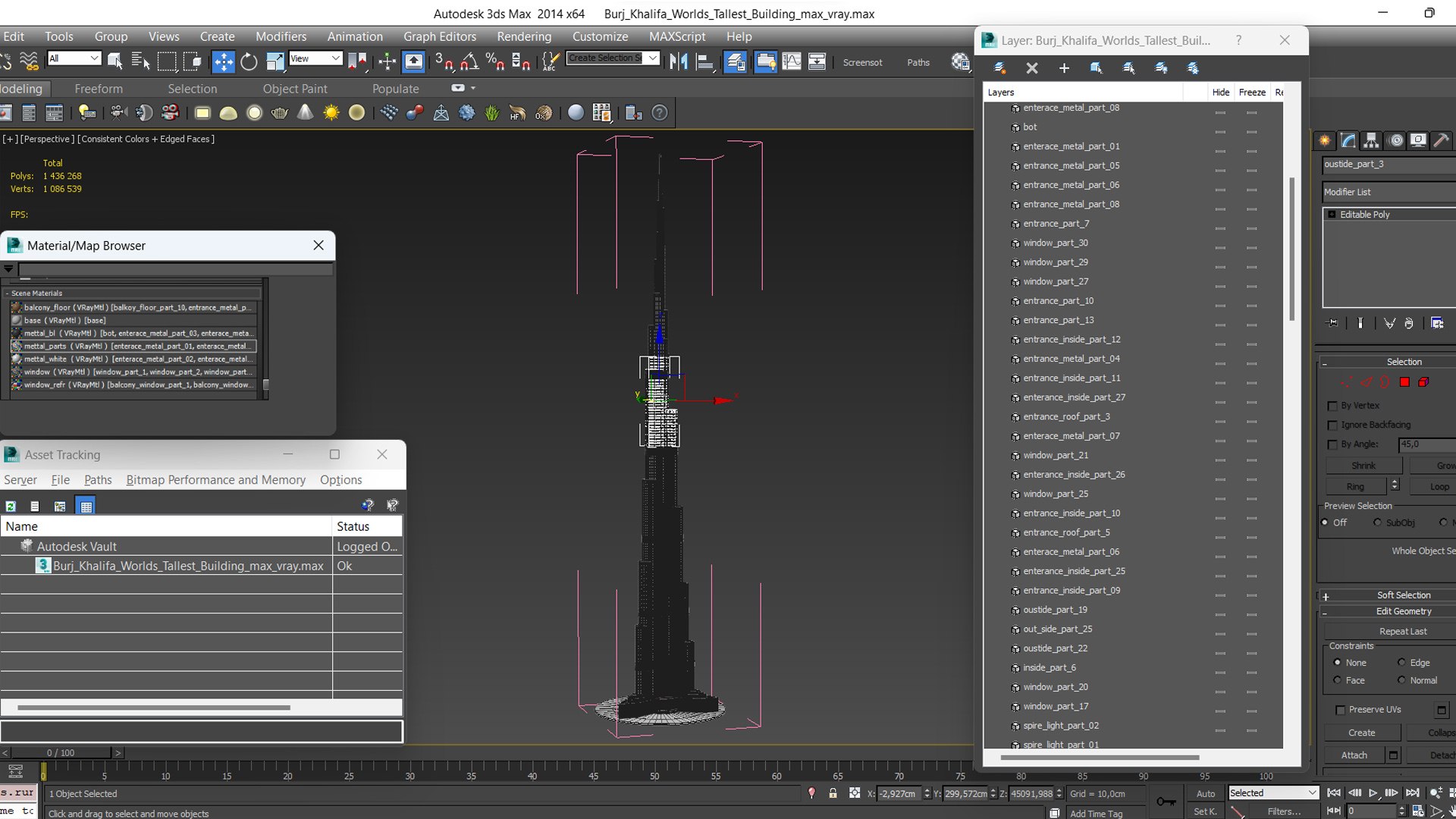Open the MAXScript menu

(x=677, y=36)
